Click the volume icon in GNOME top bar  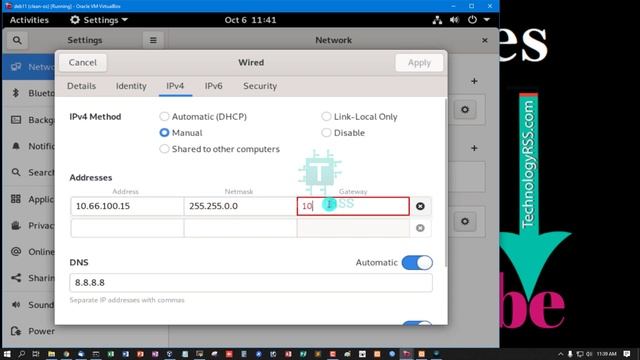coord(454,20)
